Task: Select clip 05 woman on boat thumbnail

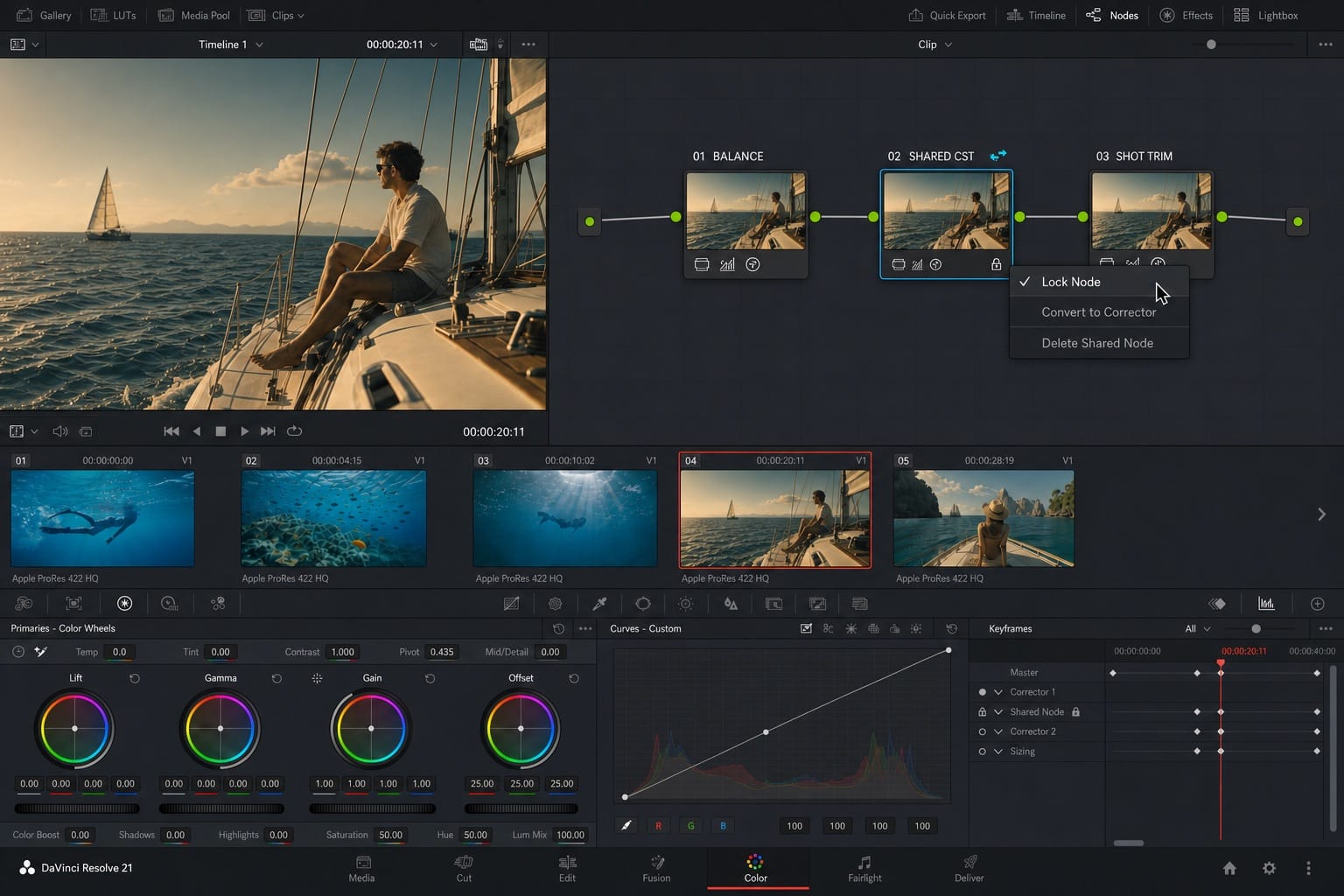Action: 983,518
